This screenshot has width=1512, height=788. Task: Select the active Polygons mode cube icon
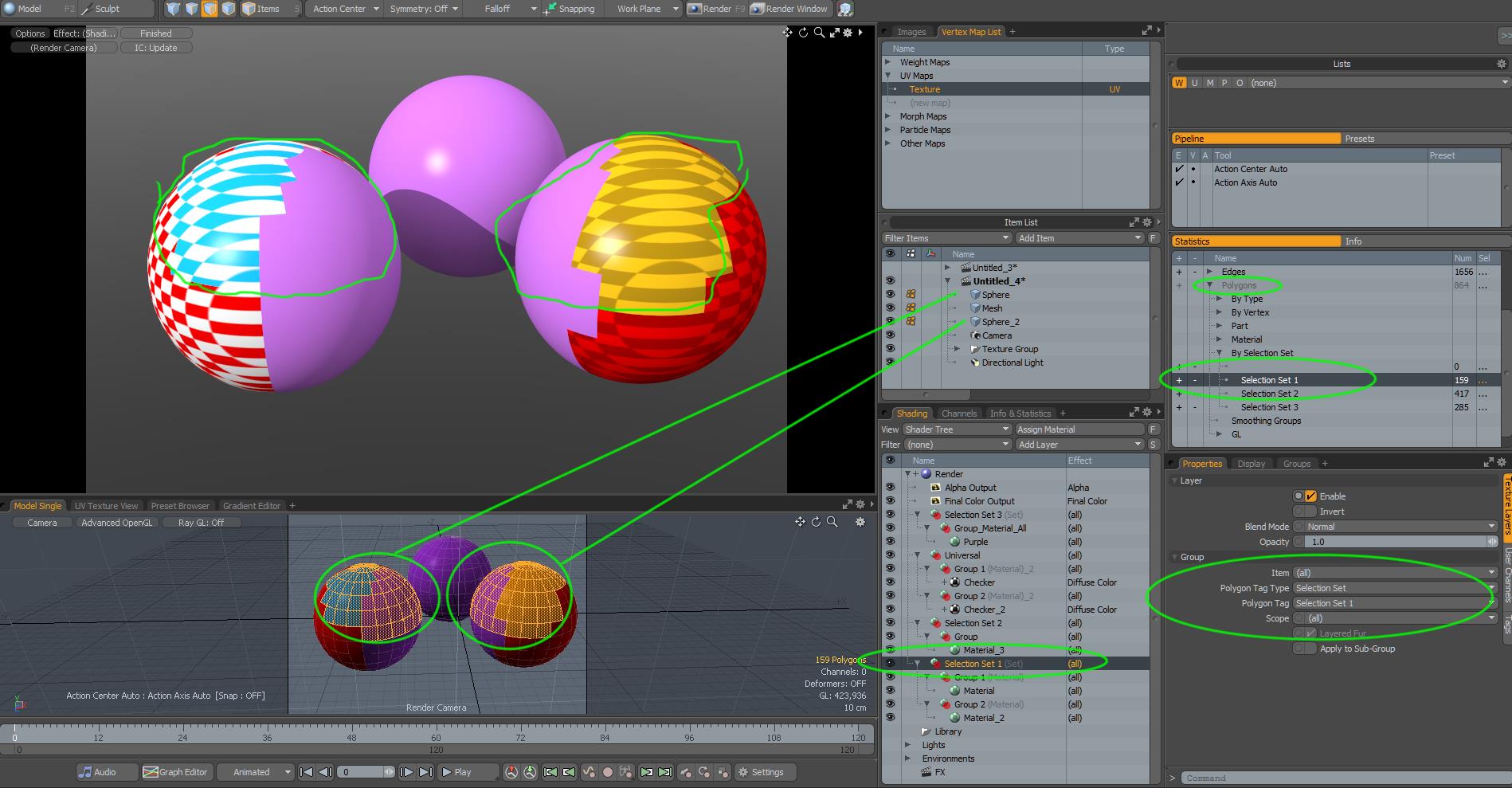(210, 9)
